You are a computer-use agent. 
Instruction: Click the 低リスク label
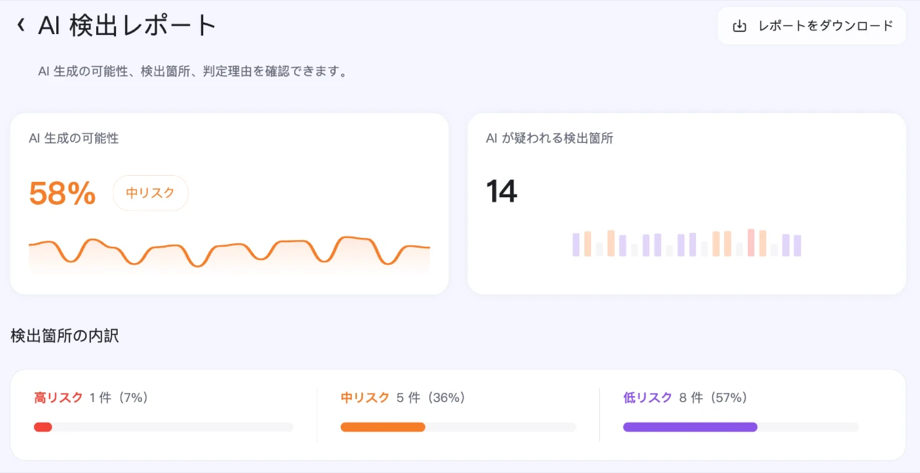(x=647, y=397)
